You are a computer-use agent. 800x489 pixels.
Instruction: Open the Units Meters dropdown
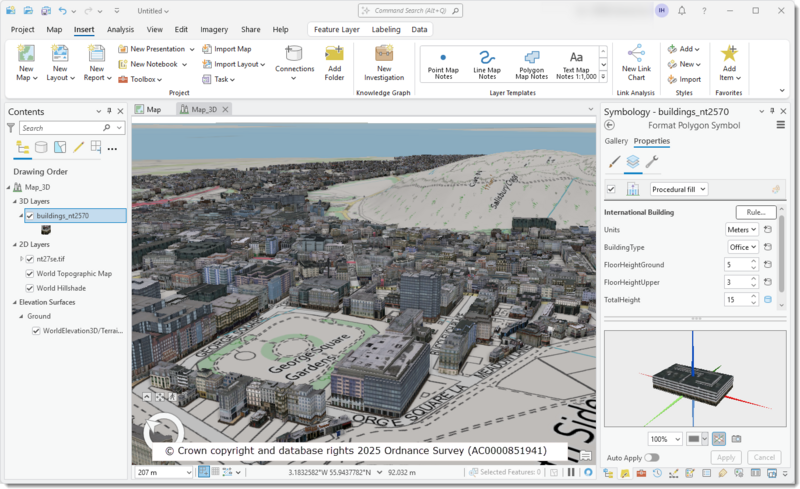coord(742,230)
